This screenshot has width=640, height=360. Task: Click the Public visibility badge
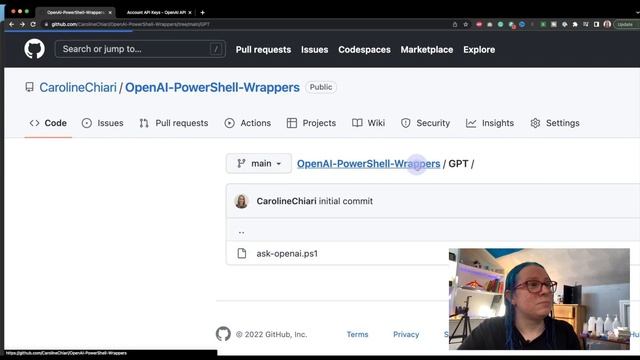click(321, 87)
